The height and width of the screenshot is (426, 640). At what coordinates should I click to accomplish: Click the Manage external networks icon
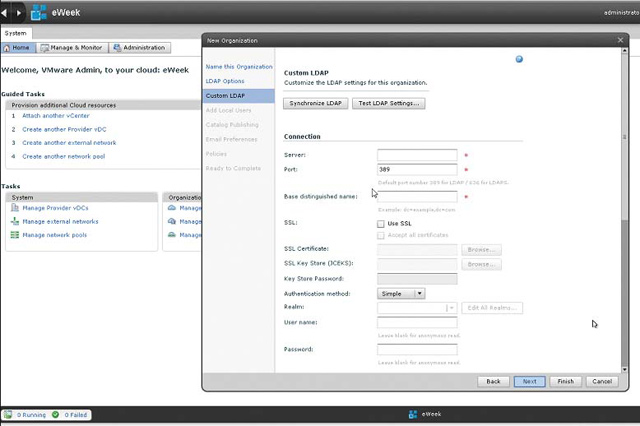point(15,221)
